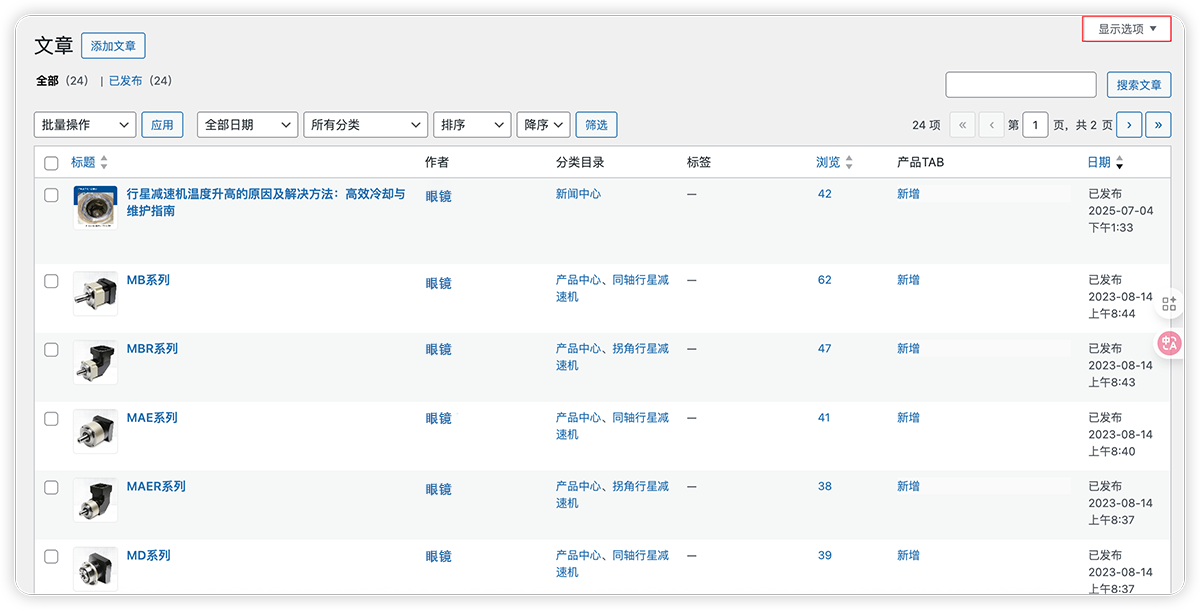This screenshot has height=610, width=1200.
Task: Click the QR code grid floating icon
Action: click(1169, 304)
